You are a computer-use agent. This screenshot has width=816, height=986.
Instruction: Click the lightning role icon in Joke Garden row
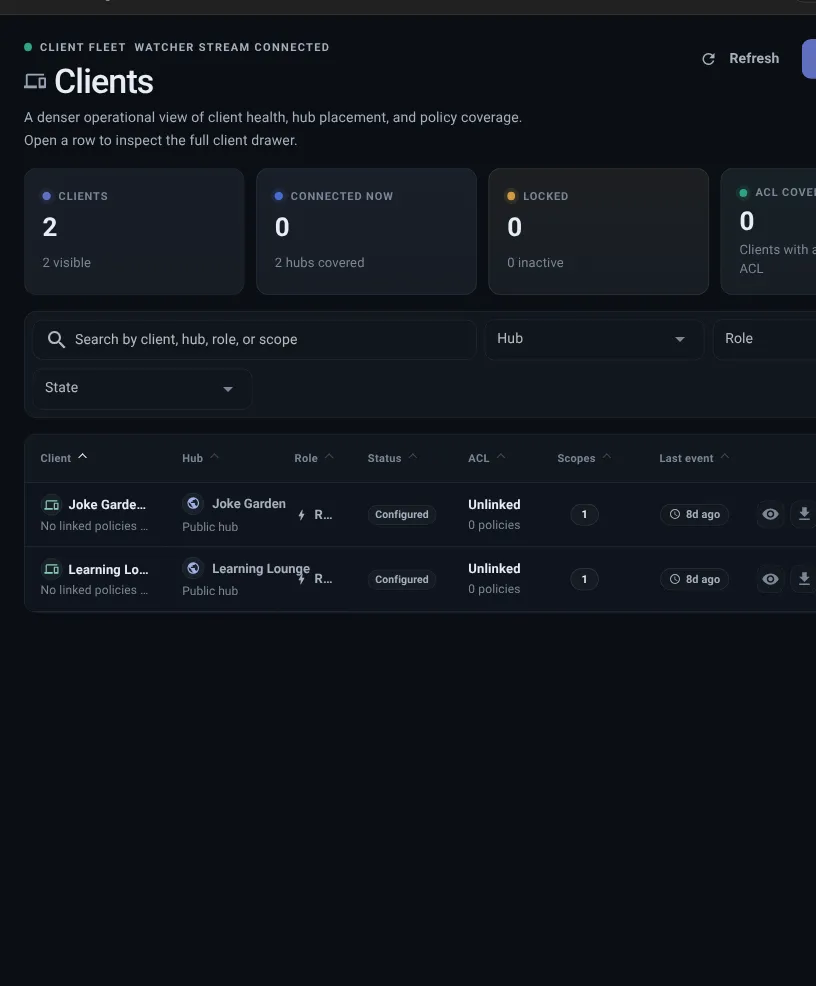coord(300,514)
